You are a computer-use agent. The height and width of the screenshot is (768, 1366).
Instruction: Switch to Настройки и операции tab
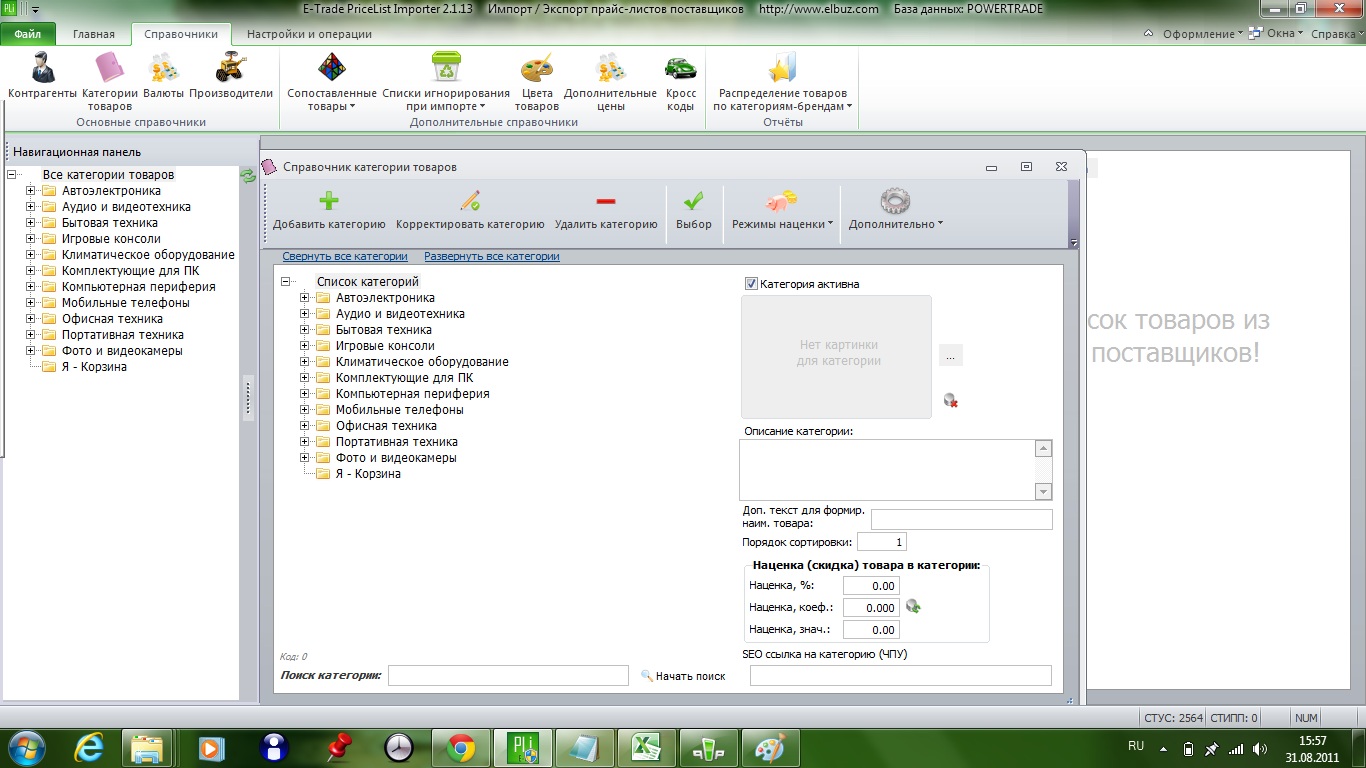pos(309,34)
